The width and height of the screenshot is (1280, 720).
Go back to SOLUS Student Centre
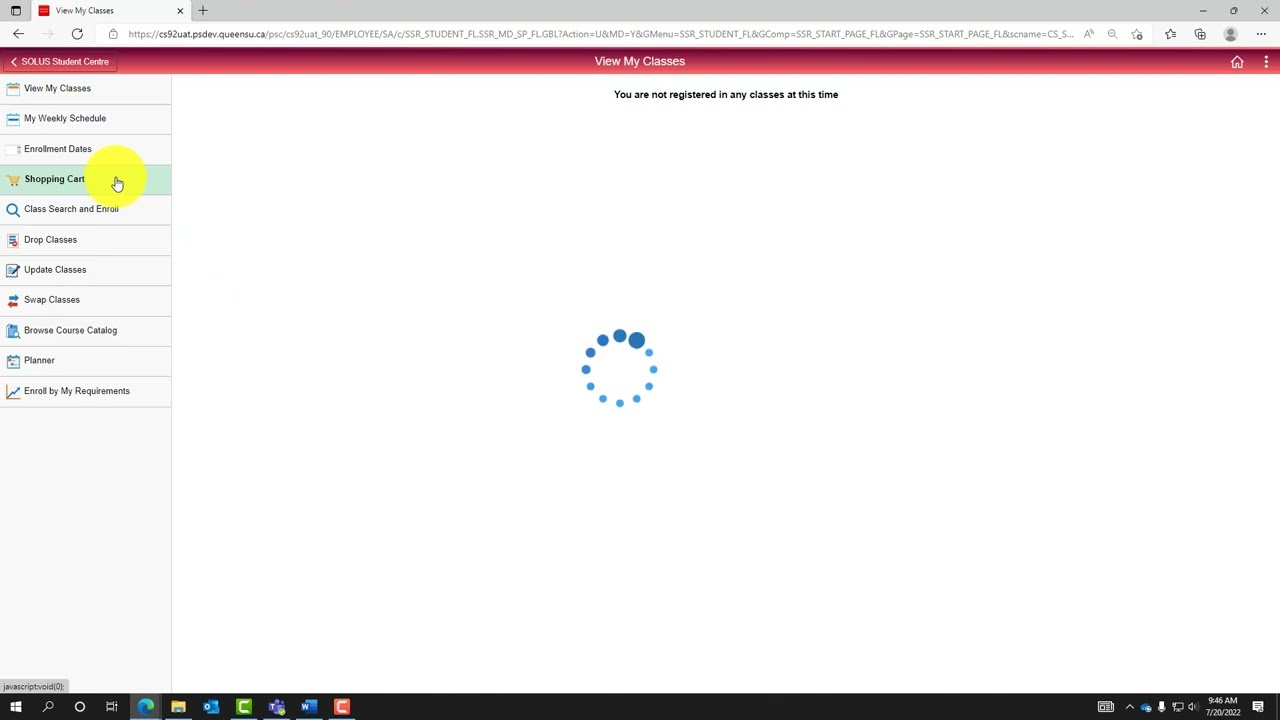coord(59,62)
